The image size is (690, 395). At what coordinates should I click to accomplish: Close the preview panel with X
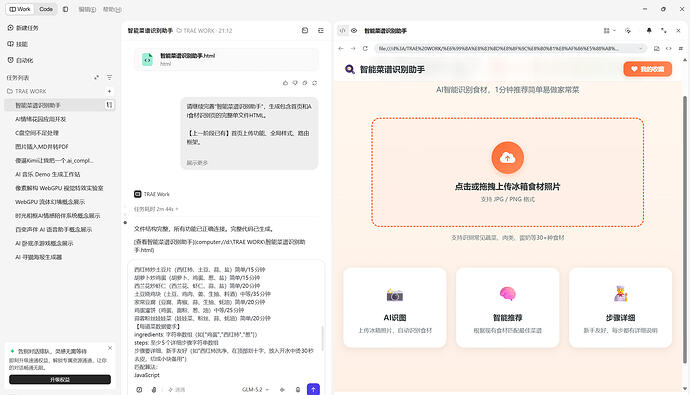coord(679,30)
